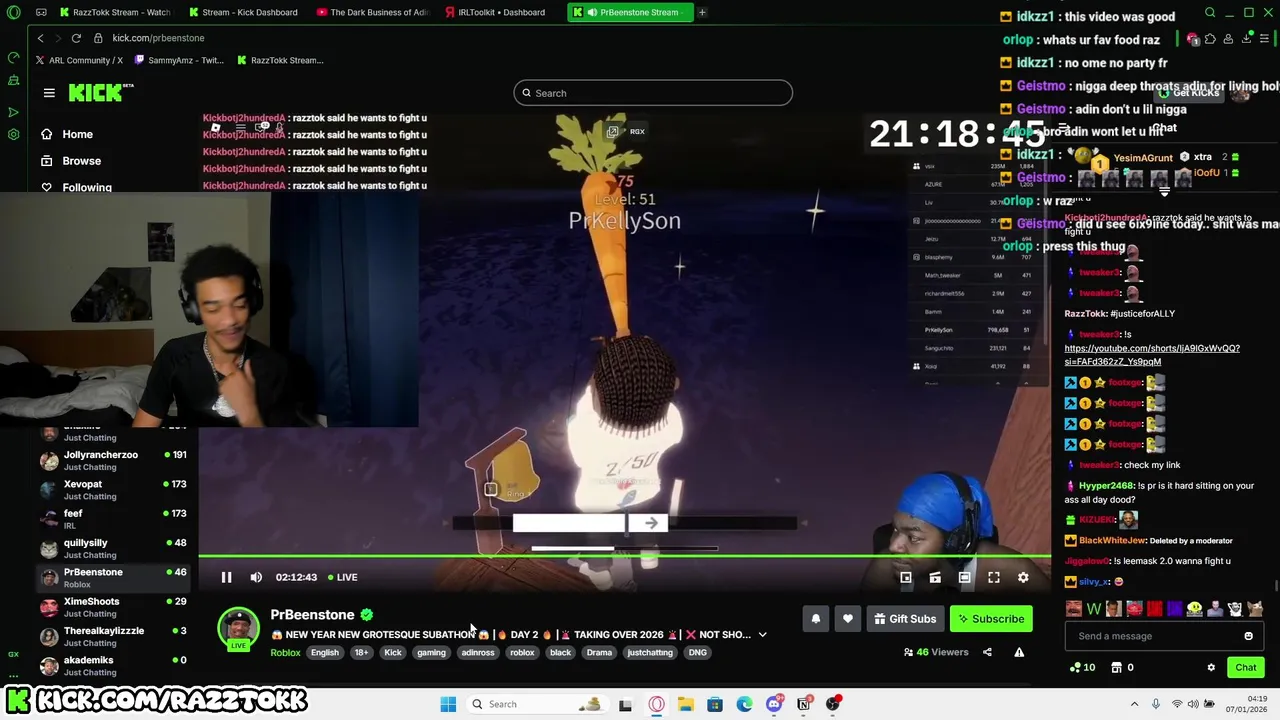The height and width of the screenshot is (720, 1280).
Task: Open a new browser tab
Action: [x=702, y=12]
